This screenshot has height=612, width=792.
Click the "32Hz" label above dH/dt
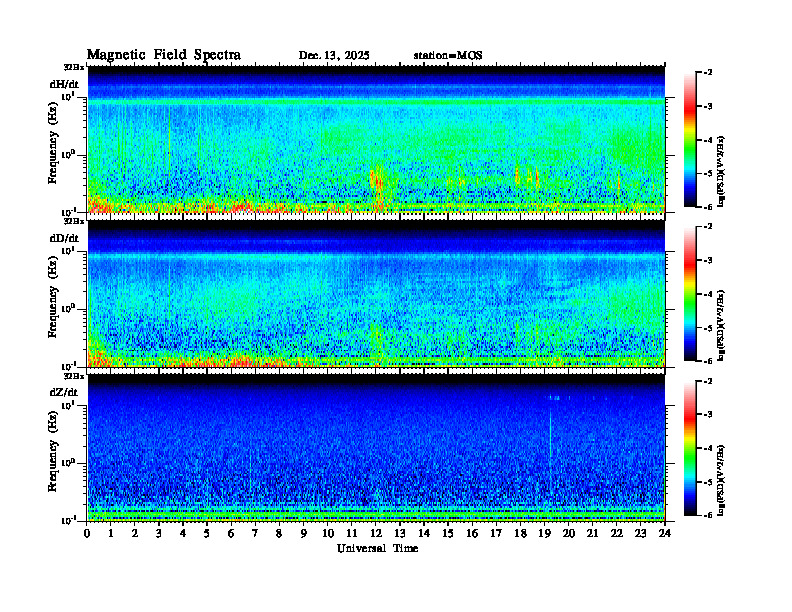click(73, 67)
